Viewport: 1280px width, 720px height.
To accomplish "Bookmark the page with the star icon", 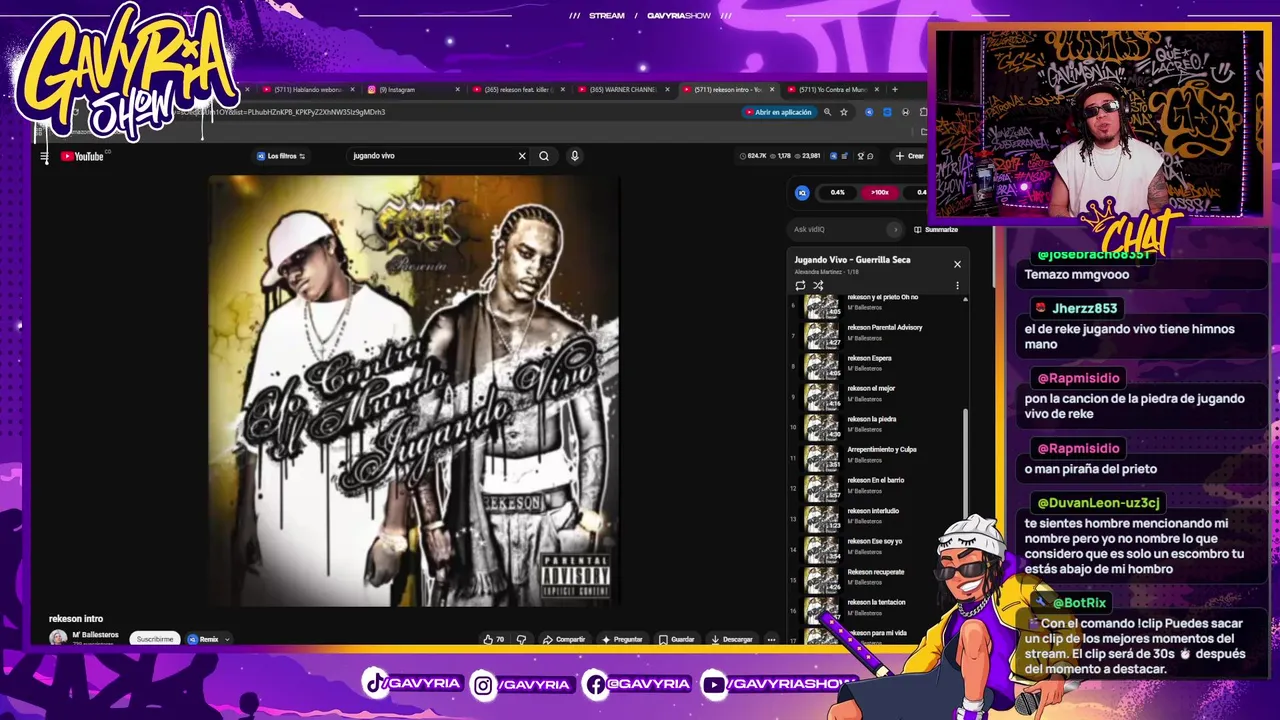I will (843, 112).
